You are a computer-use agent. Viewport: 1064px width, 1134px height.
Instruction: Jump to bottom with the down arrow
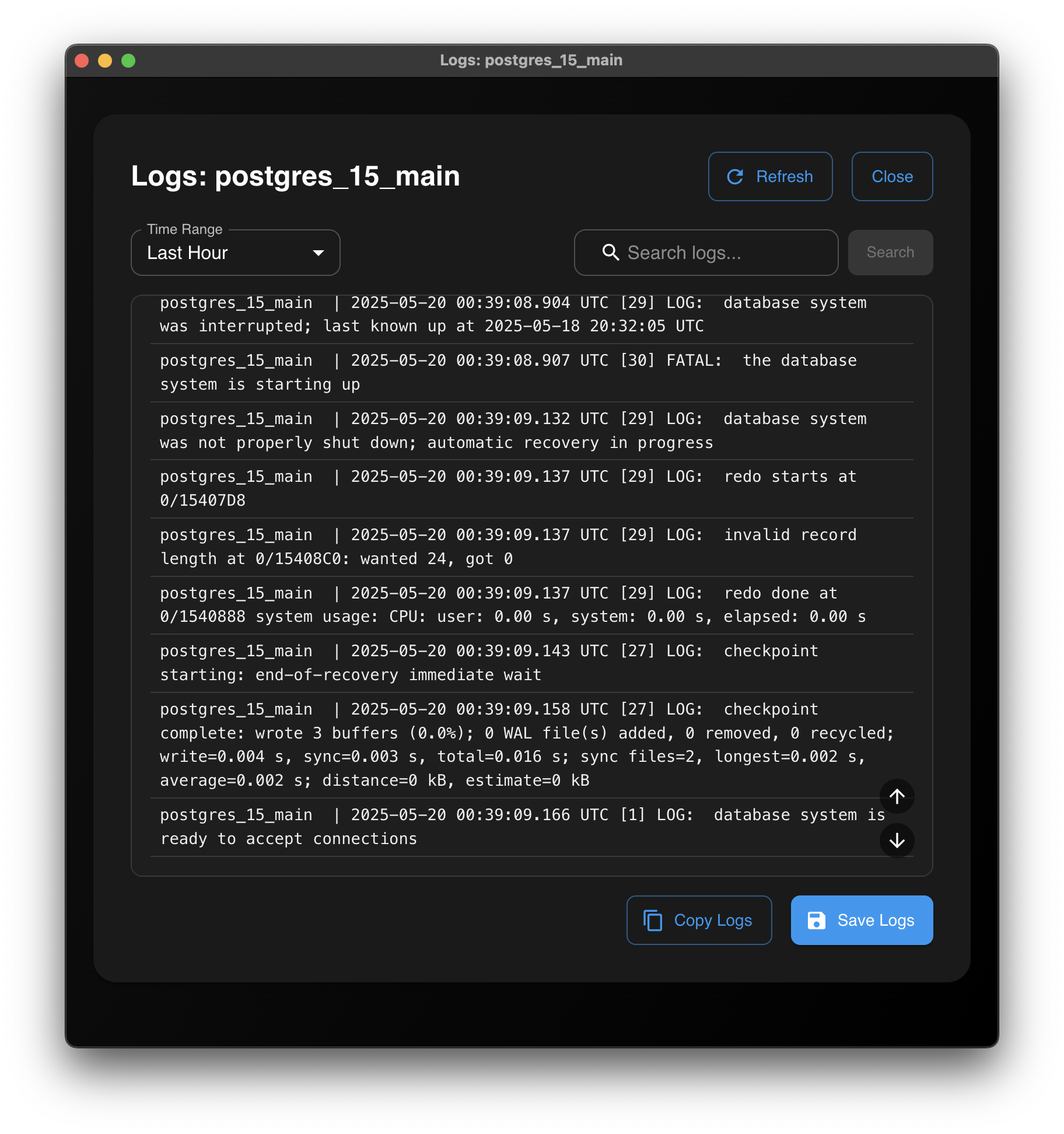pyautogui.click(x=897, y=841)
